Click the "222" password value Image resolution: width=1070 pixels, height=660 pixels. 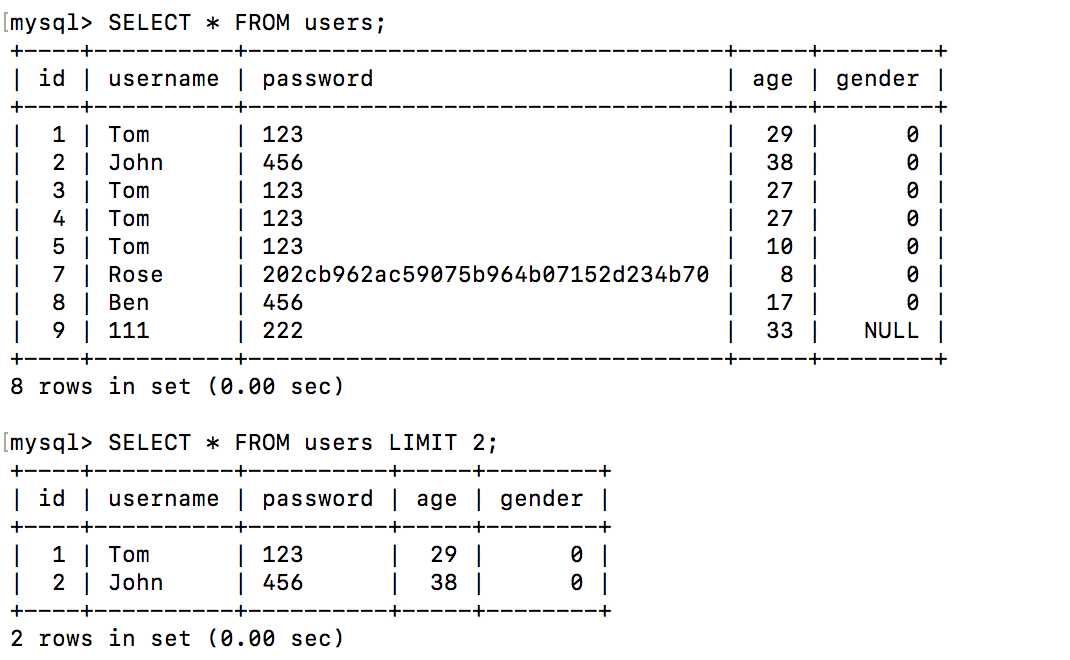point(282,331)
